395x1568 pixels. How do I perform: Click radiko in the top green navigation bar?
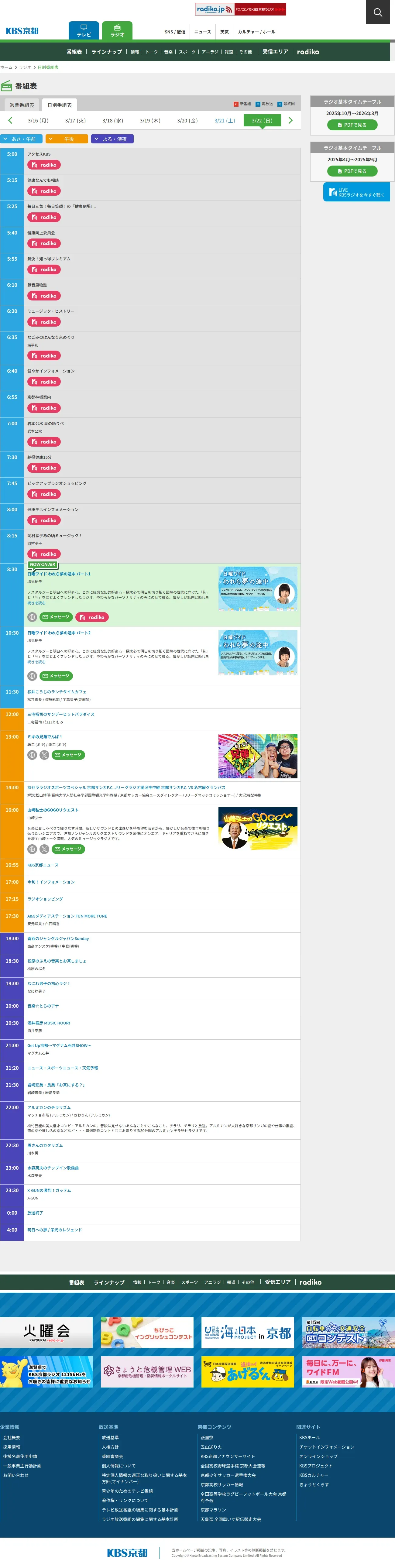pyautogui.click(x=308, y=52)
